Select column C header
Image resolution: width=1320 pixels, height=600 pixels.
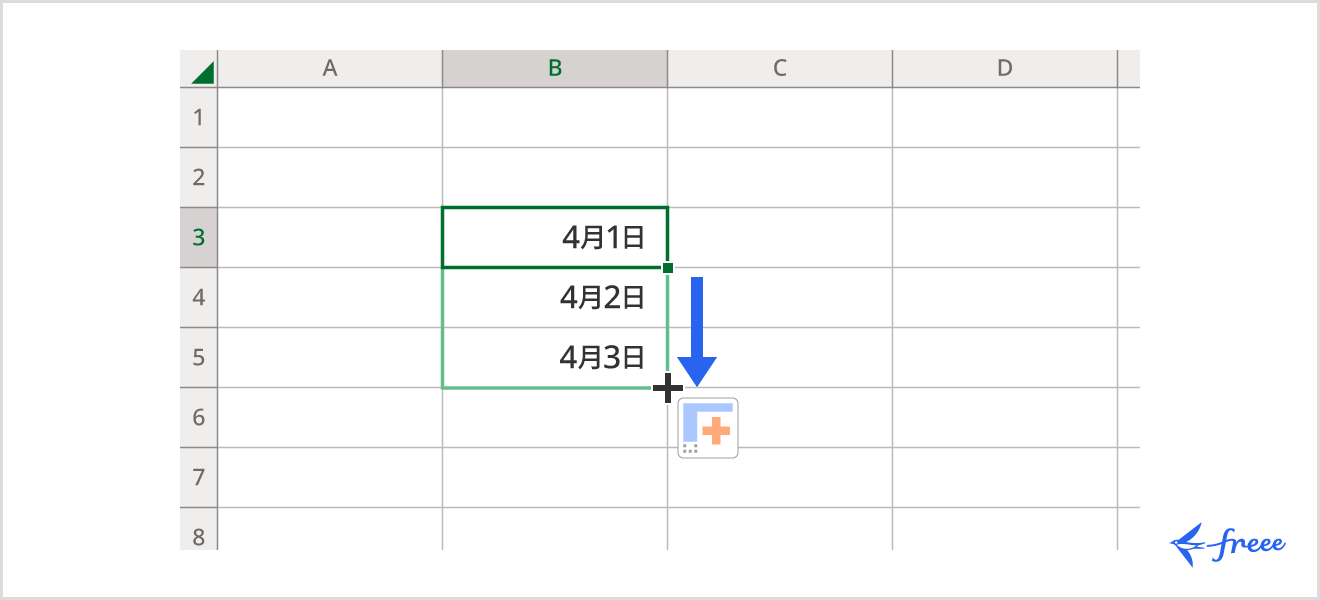click(x=780, y=68)
